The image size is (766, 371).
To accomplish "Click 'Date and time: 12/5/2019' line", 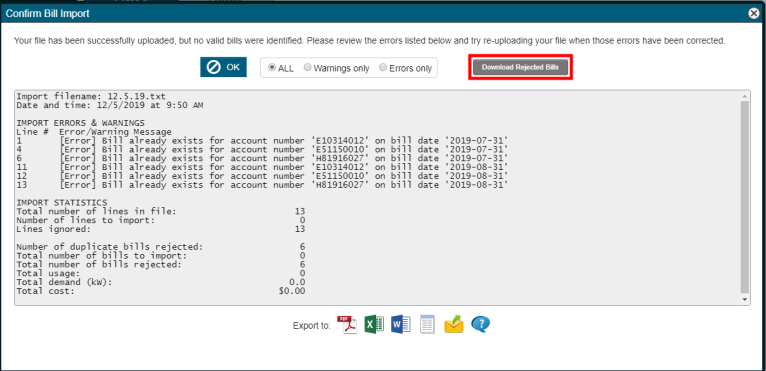I will click(110, 105).
